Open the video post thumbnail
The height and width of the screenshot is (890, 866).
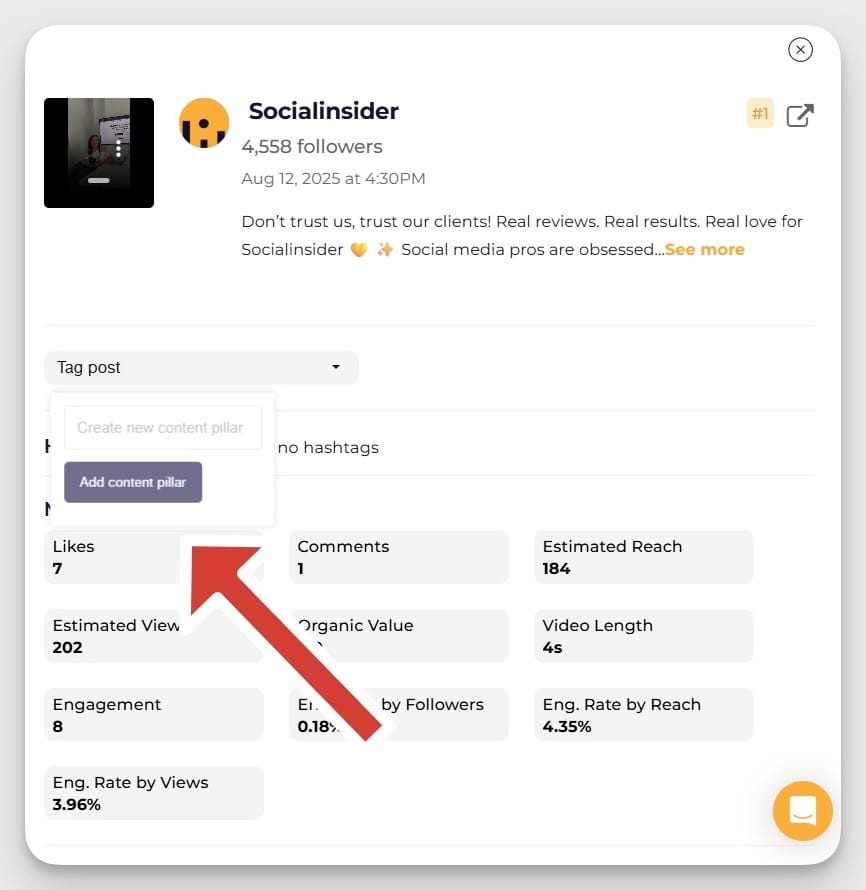pos(99,153)
